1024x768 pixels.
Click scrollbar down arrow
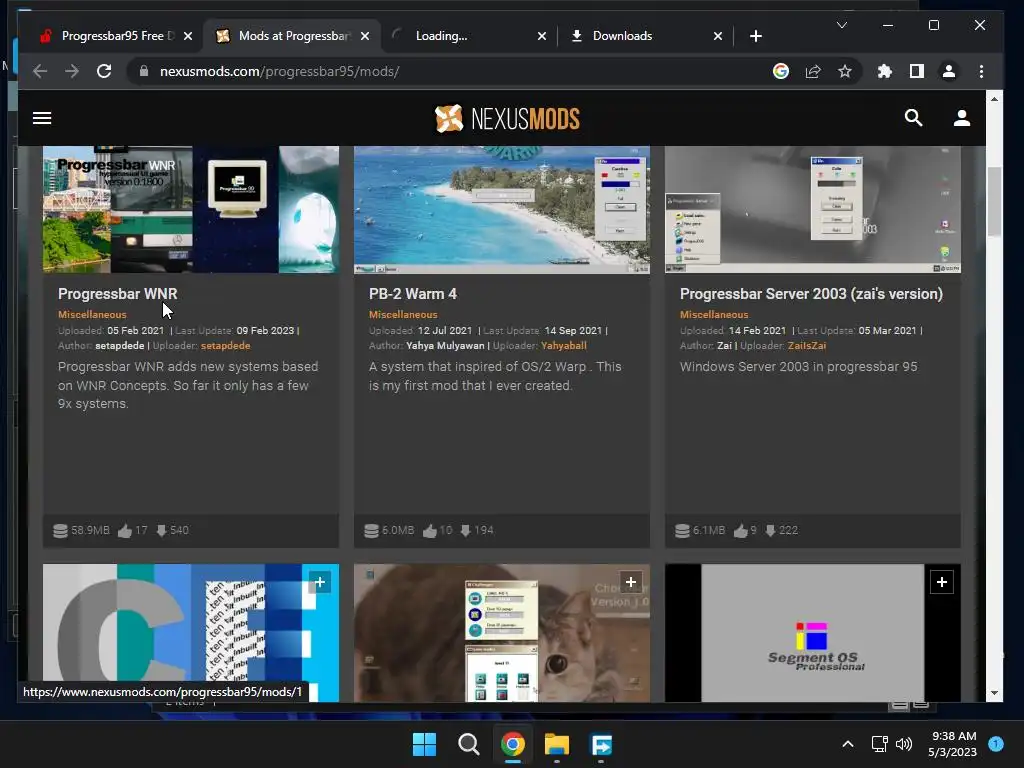(x=994, y=693)
